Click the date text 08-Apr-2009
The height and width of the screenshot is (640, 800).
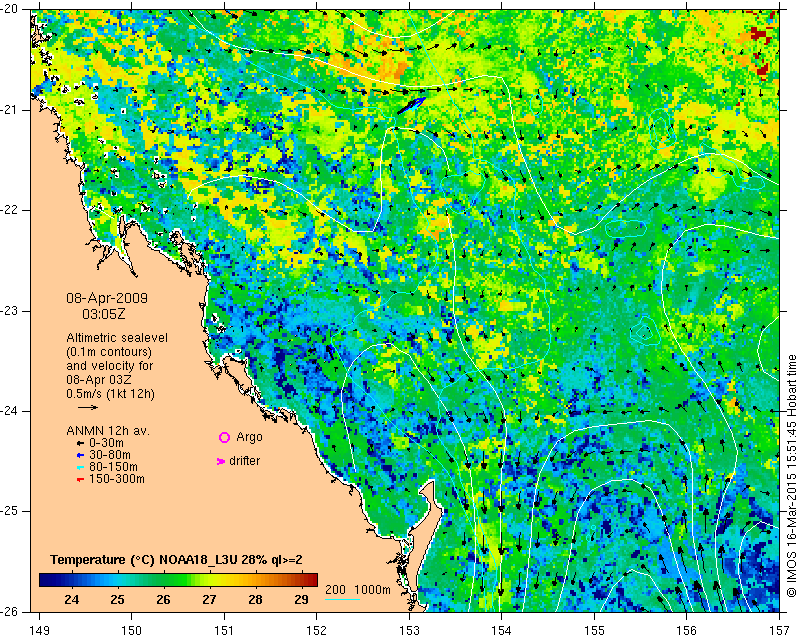click(x=107, y=298)
